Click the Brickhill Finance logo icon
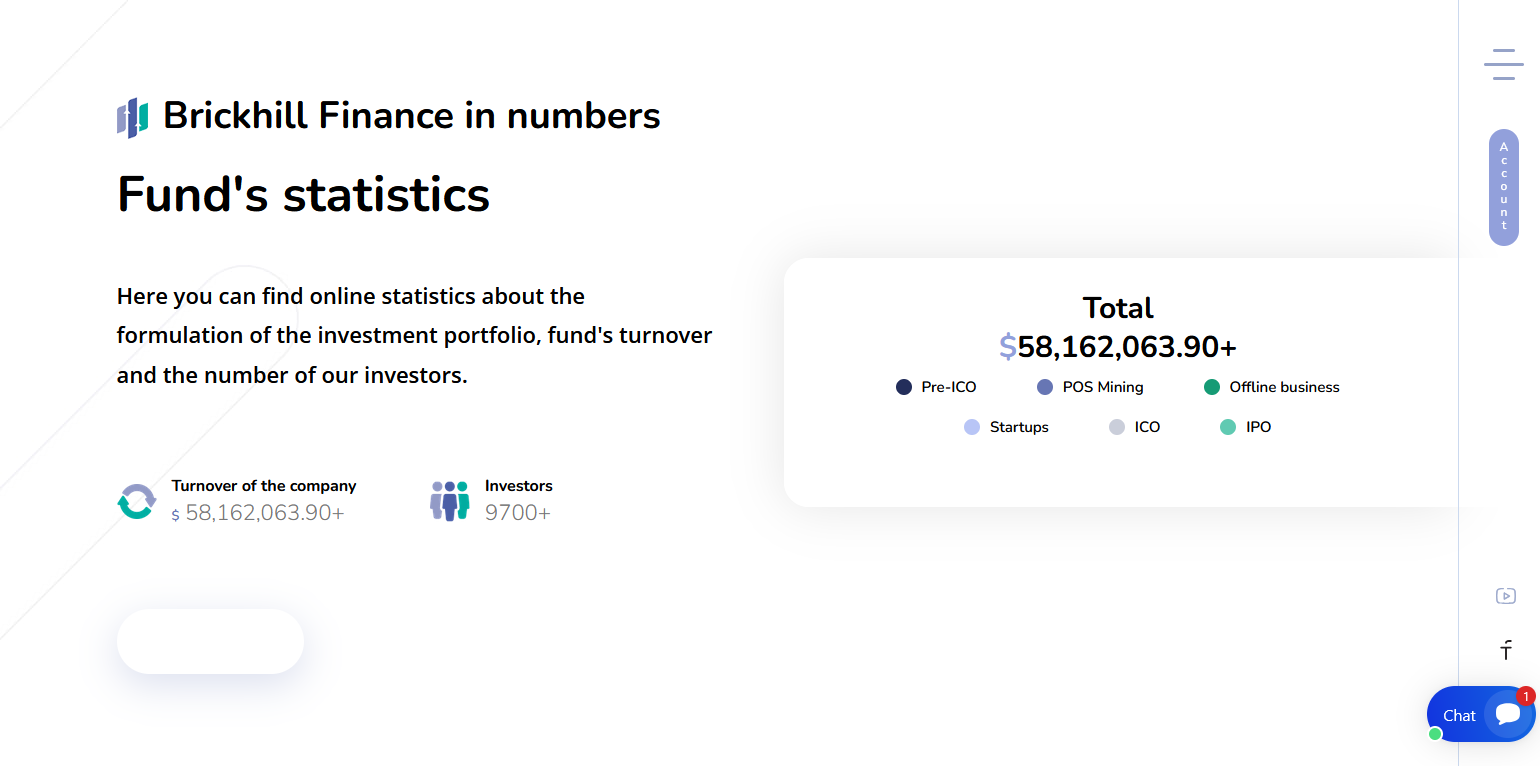 point(132,117)
